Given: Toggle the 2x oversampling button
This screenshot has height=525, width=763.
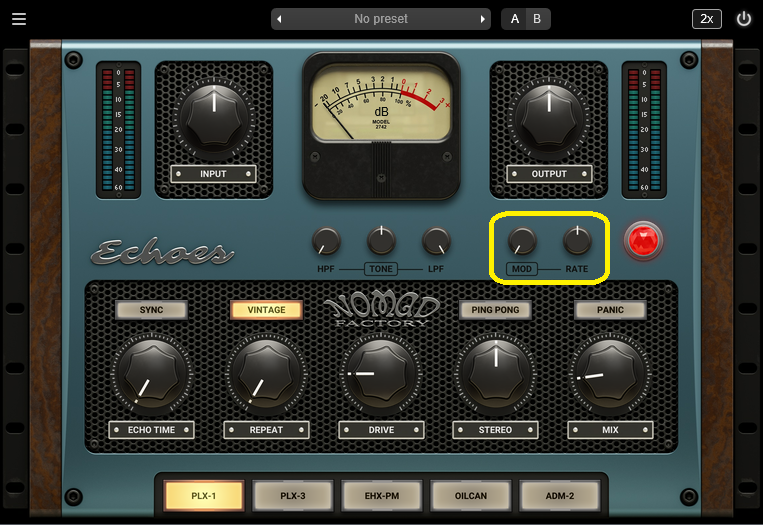Looking at the screenshot, I should point(707,19).
